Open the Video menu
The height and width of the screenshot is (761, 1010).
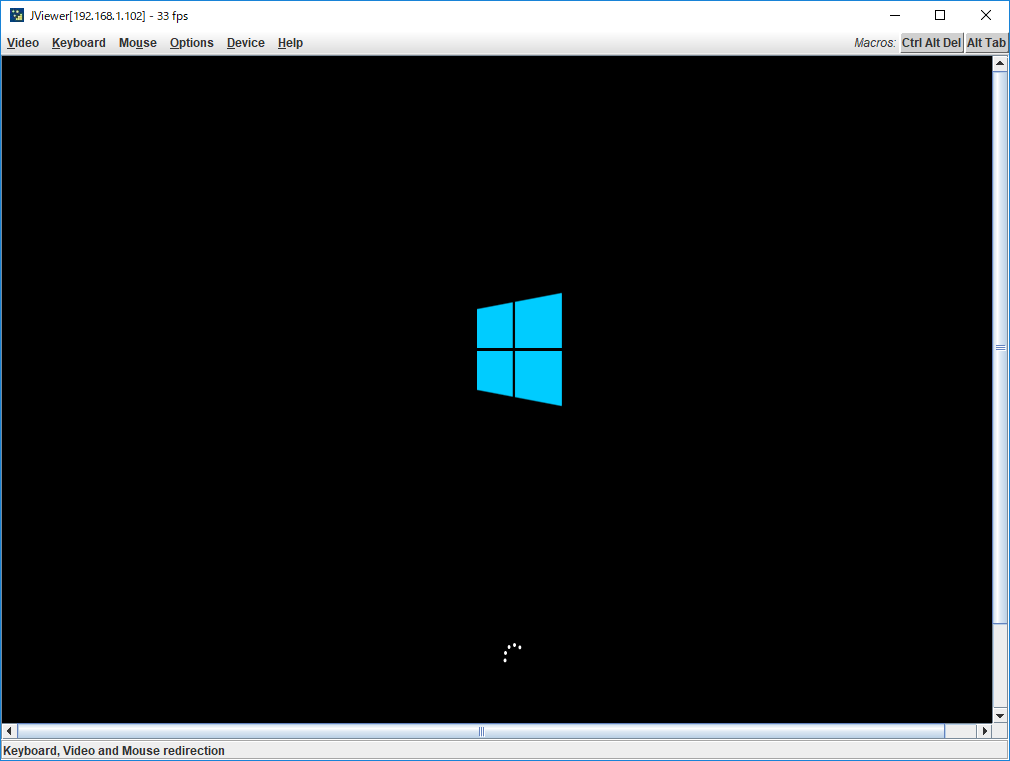tap(23, 43)
